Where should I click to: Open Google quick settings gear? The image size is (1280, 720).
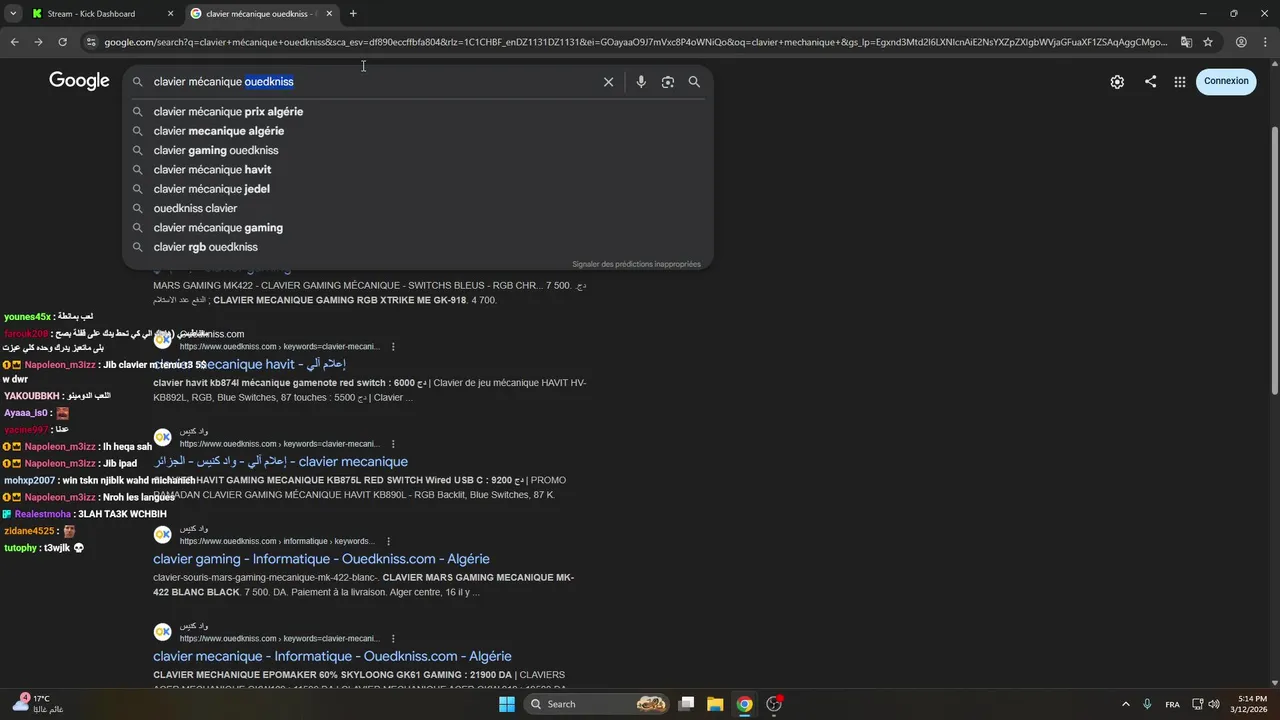pos(1117,82)
